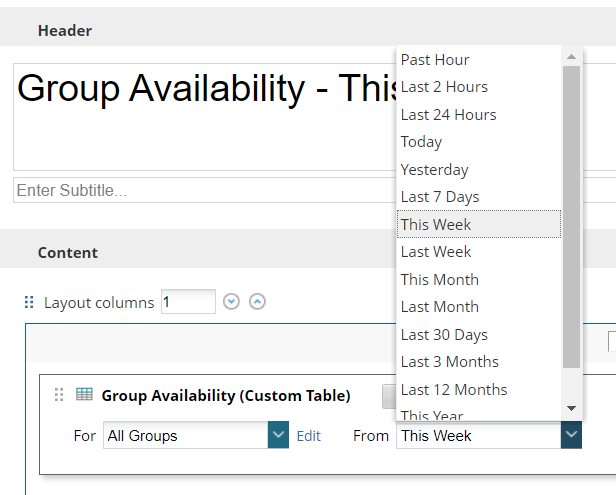The image size is (616, 495).
Task: Click the Layout columns drag handle icon
Action: 29,302
